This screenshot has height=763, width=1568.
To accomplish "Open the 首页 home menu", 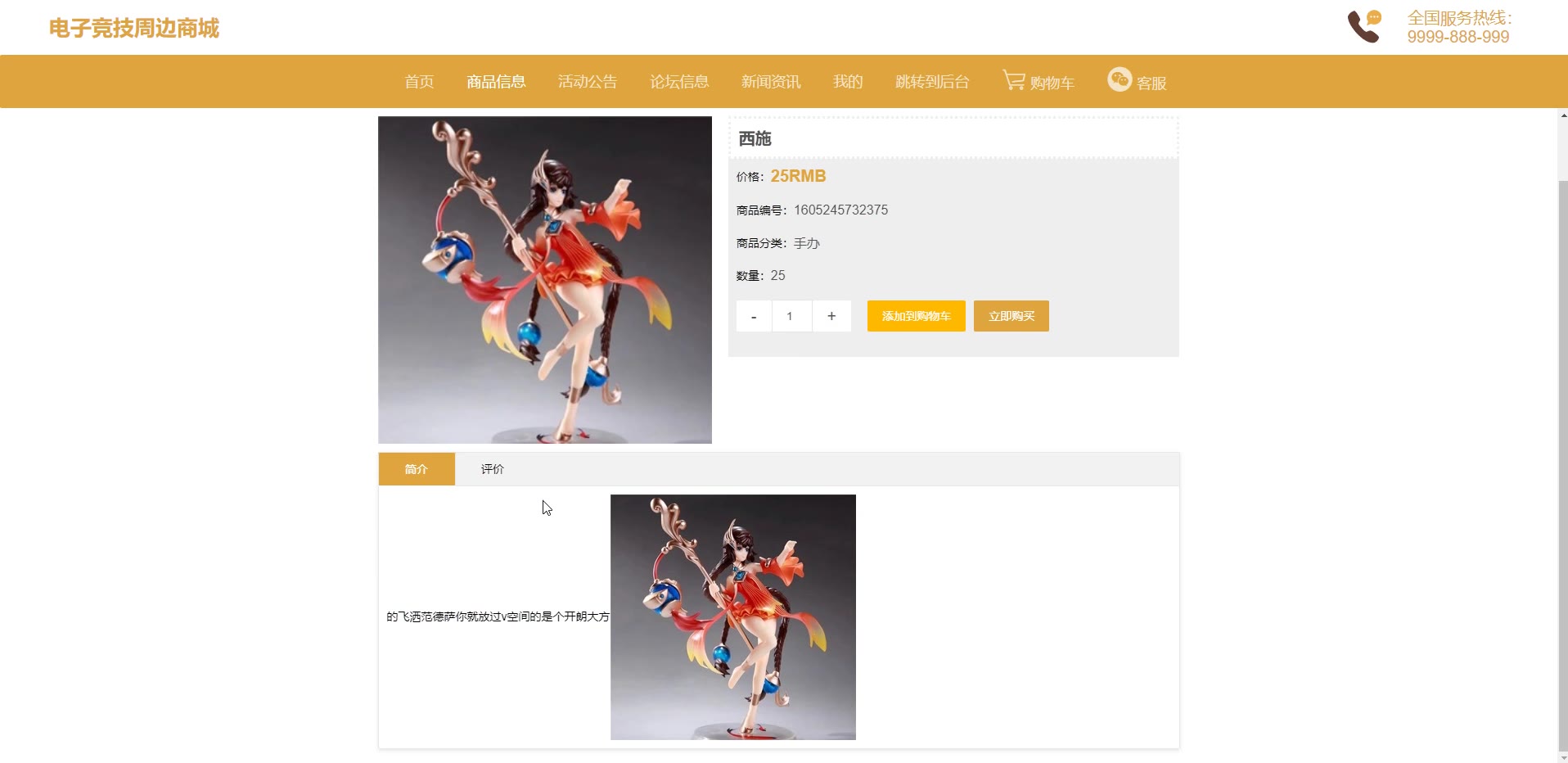I will [419, 82].
